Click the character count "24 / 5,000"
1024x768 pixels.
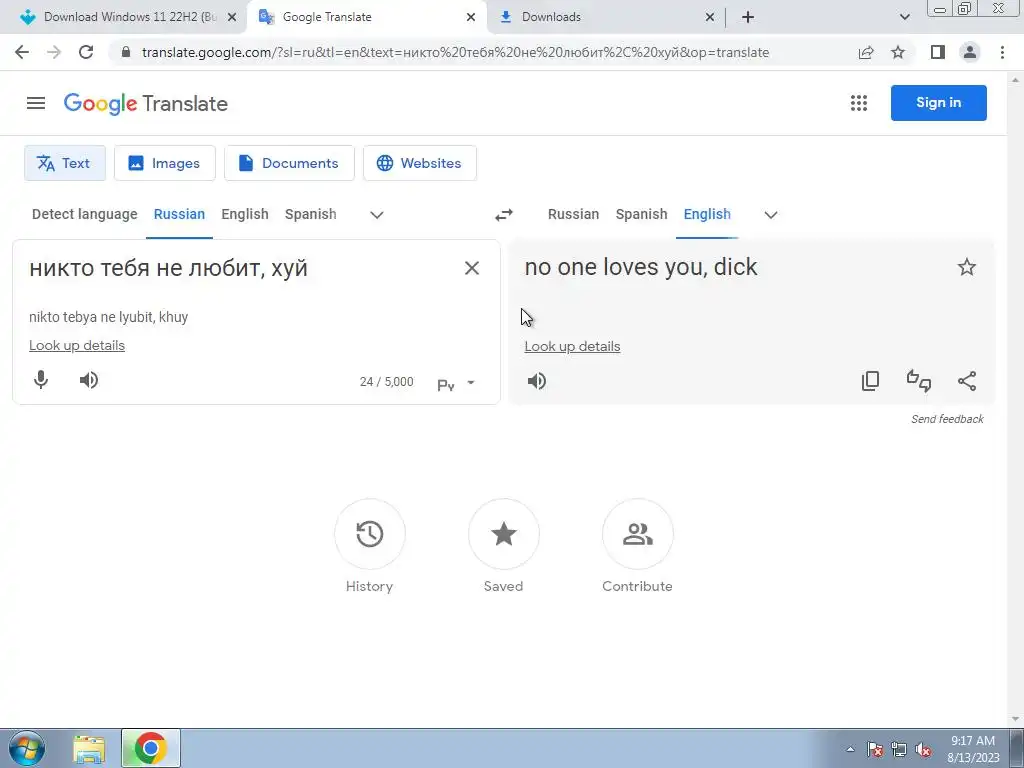(387, 382)
